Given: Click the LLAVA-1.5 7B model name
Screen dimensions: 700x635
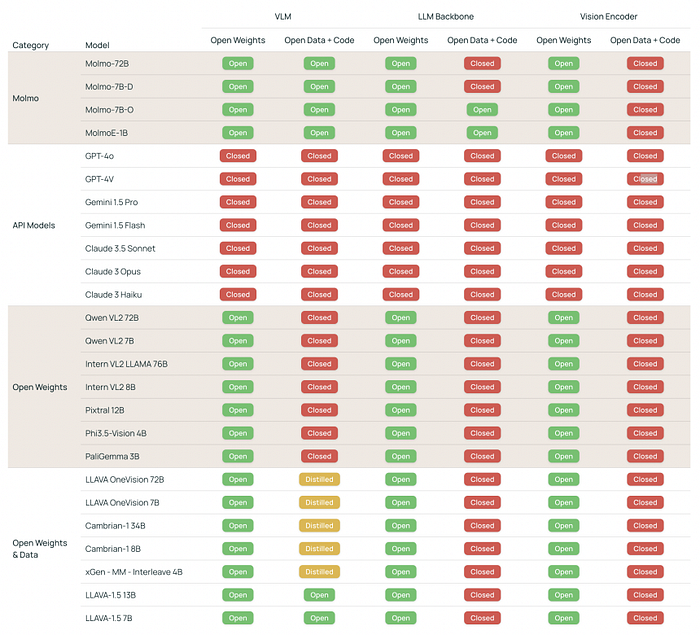Looking at the screenshot, I should 108,618.
